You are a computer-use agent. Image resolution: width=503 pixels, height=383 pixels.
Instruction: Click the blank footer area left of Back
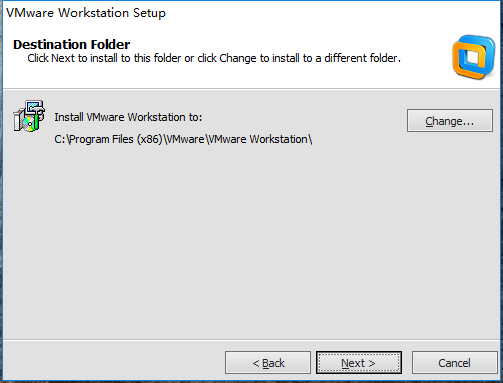tap(113, 362)
